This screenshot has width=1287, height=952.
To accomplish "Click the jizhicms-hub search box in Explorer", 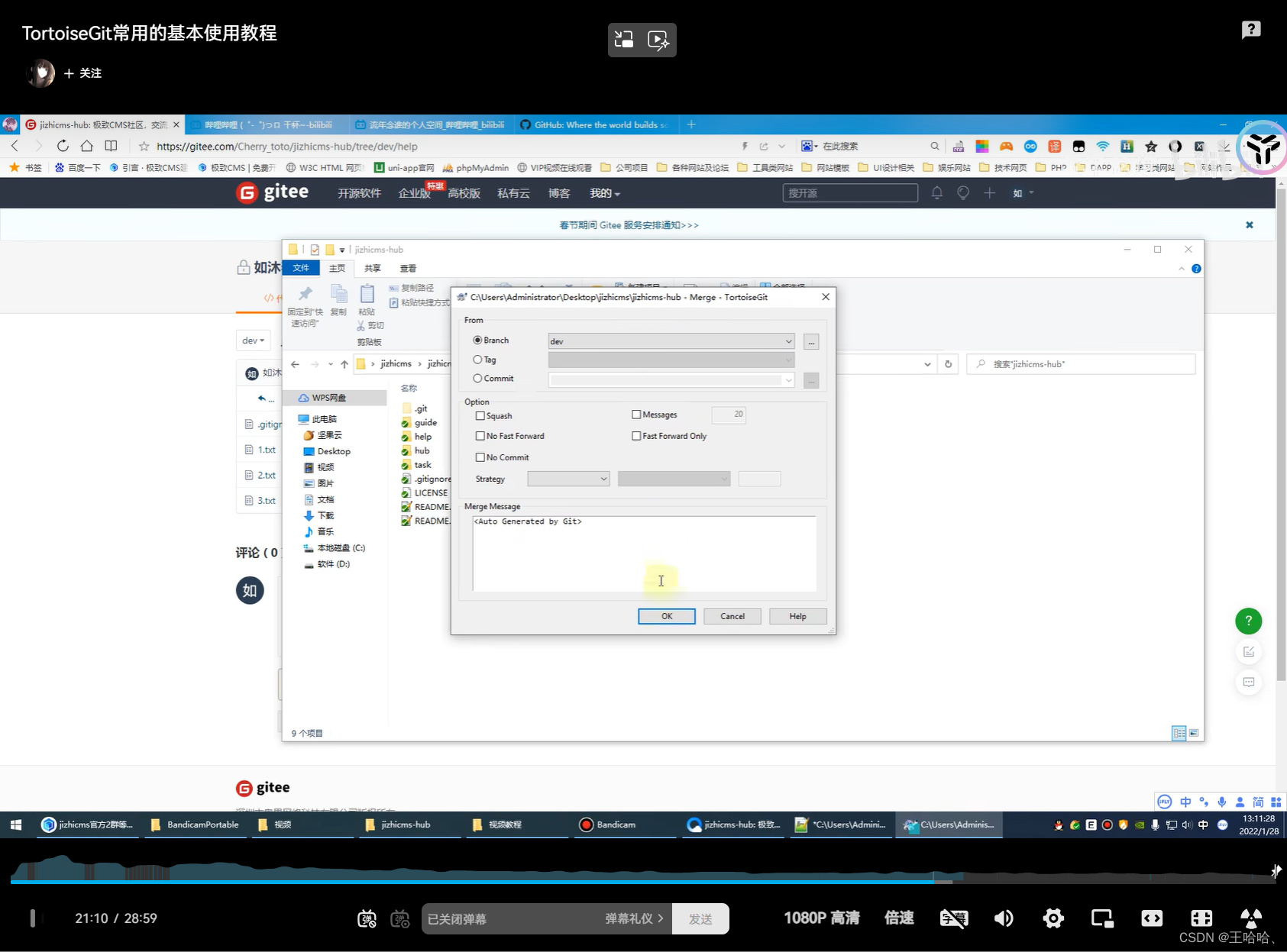I will point(1081,364).
